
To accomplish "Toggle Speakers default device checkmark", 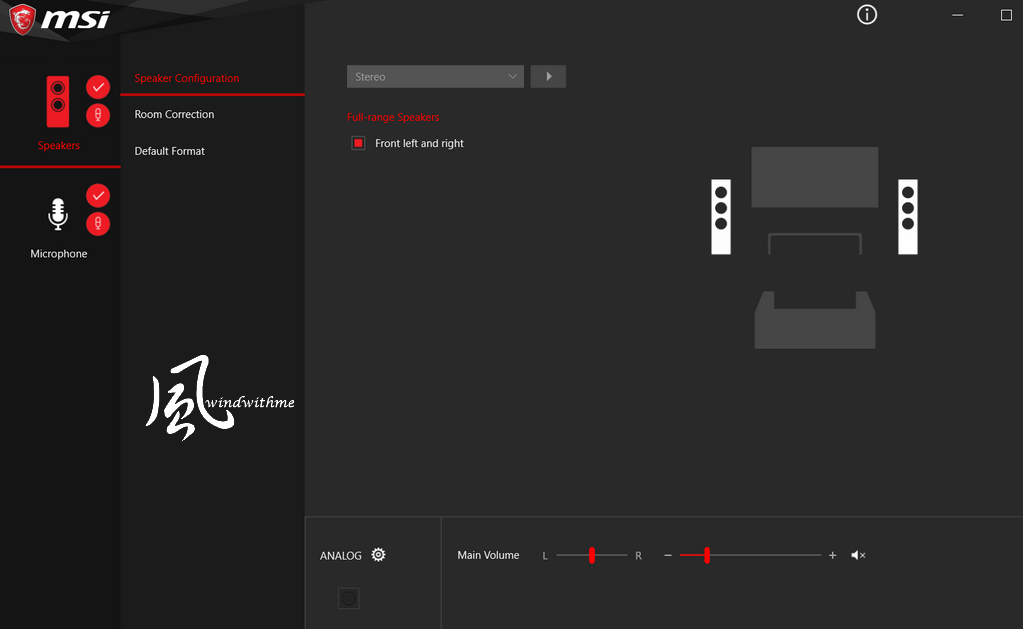I will click(x=98, y=87).
